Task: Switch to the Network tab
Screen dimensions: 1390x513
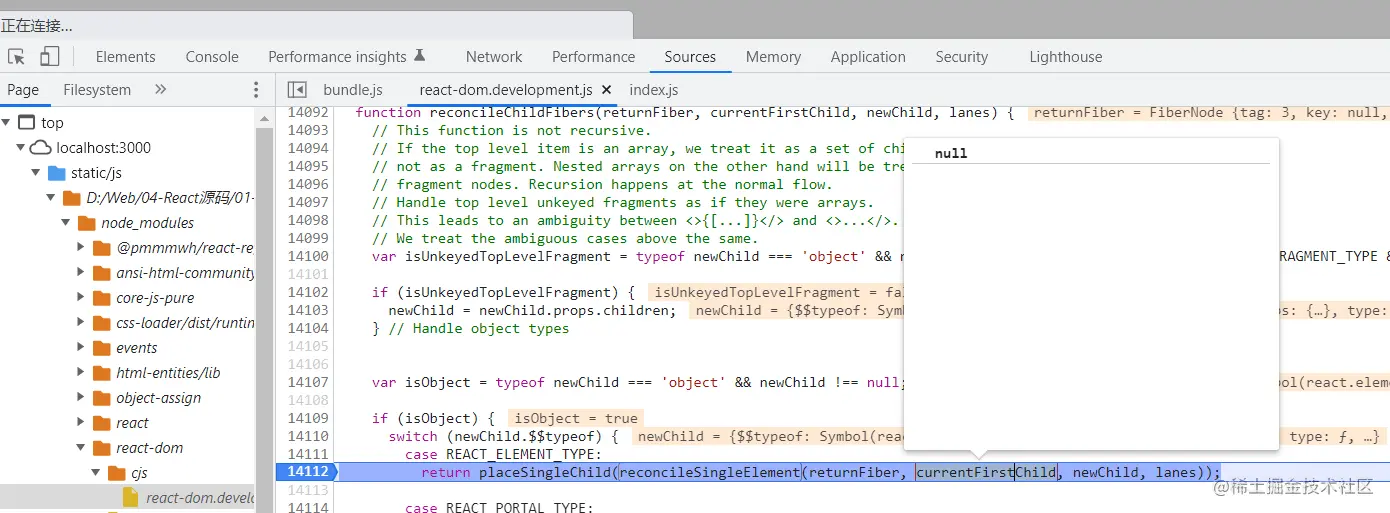Action: pos(494,57)
